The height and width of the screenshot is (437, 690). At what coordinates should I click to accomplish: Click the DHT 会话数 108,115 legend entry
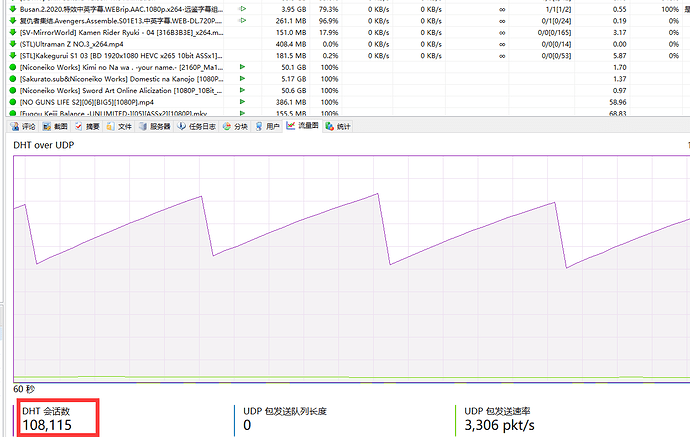47,419
